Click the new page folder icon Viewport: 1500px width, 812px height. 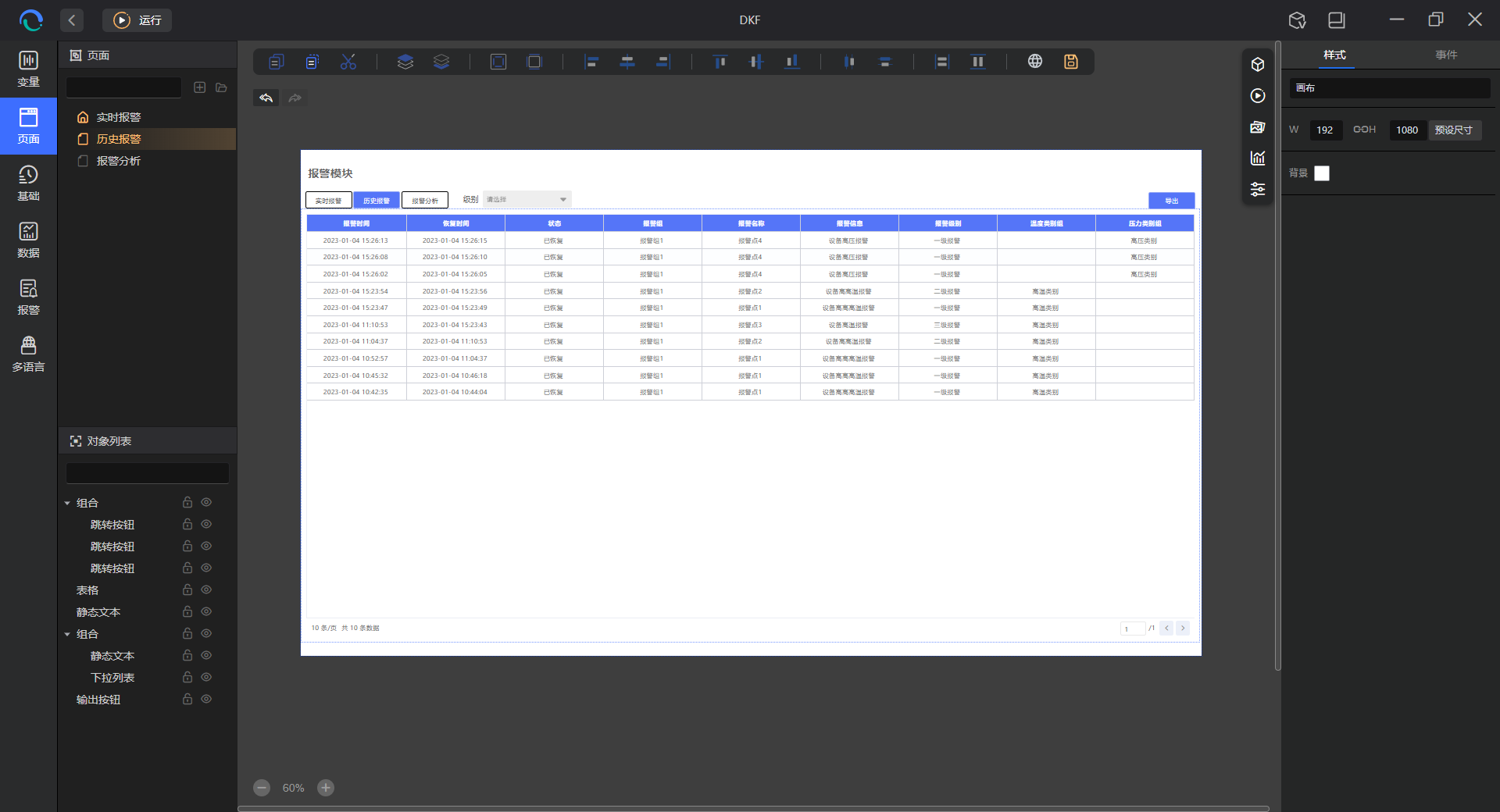pos(221,87)
